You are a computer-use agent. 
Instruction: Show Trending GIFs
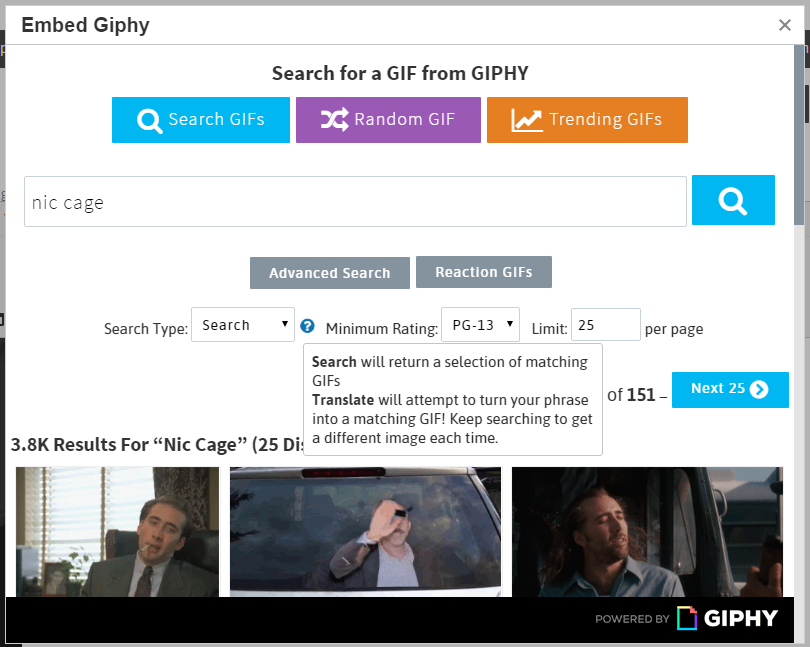tap(587, 120)
